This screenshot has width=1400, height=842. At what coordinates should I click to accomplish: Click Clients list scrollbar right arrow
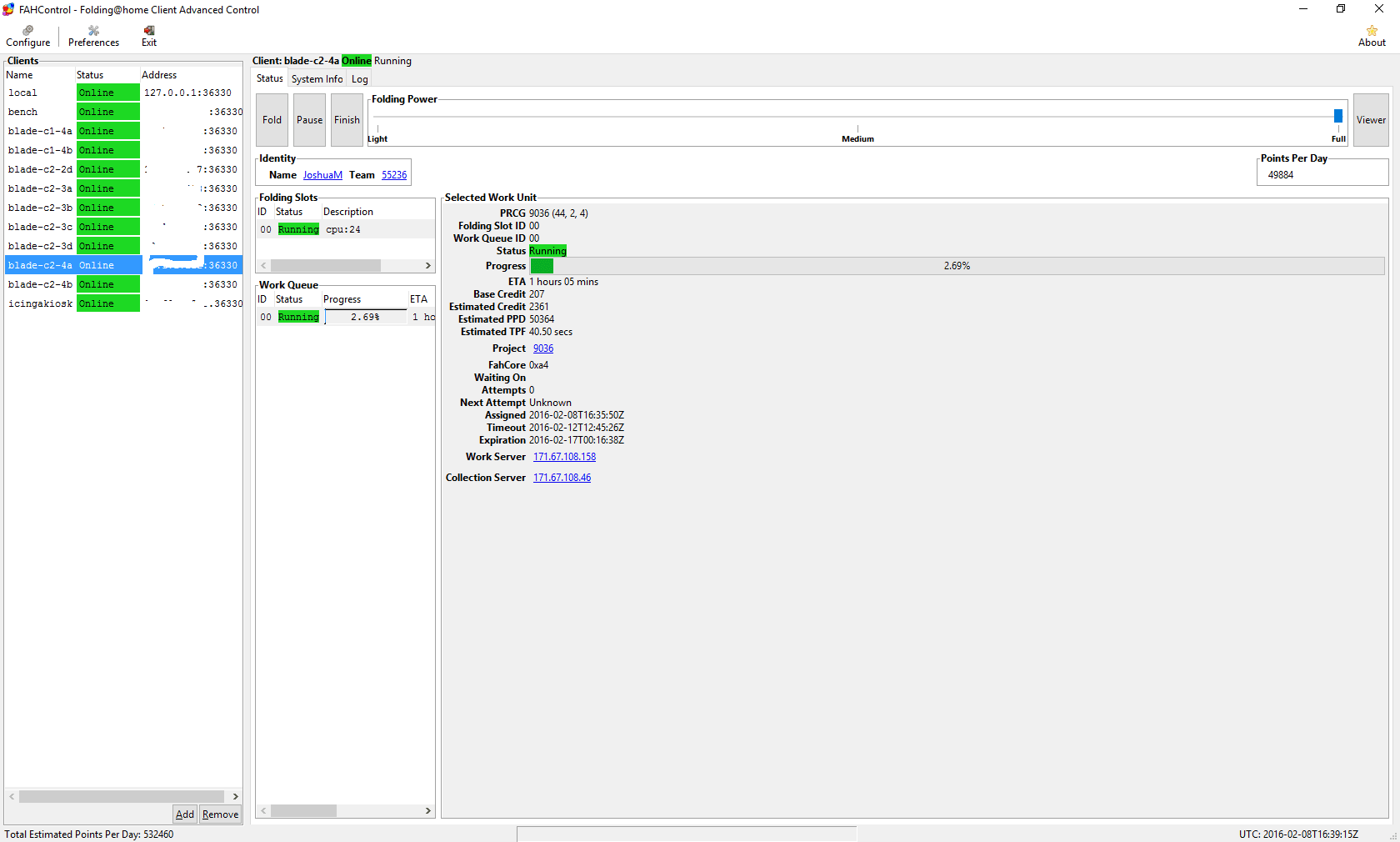tap(236, 796)
